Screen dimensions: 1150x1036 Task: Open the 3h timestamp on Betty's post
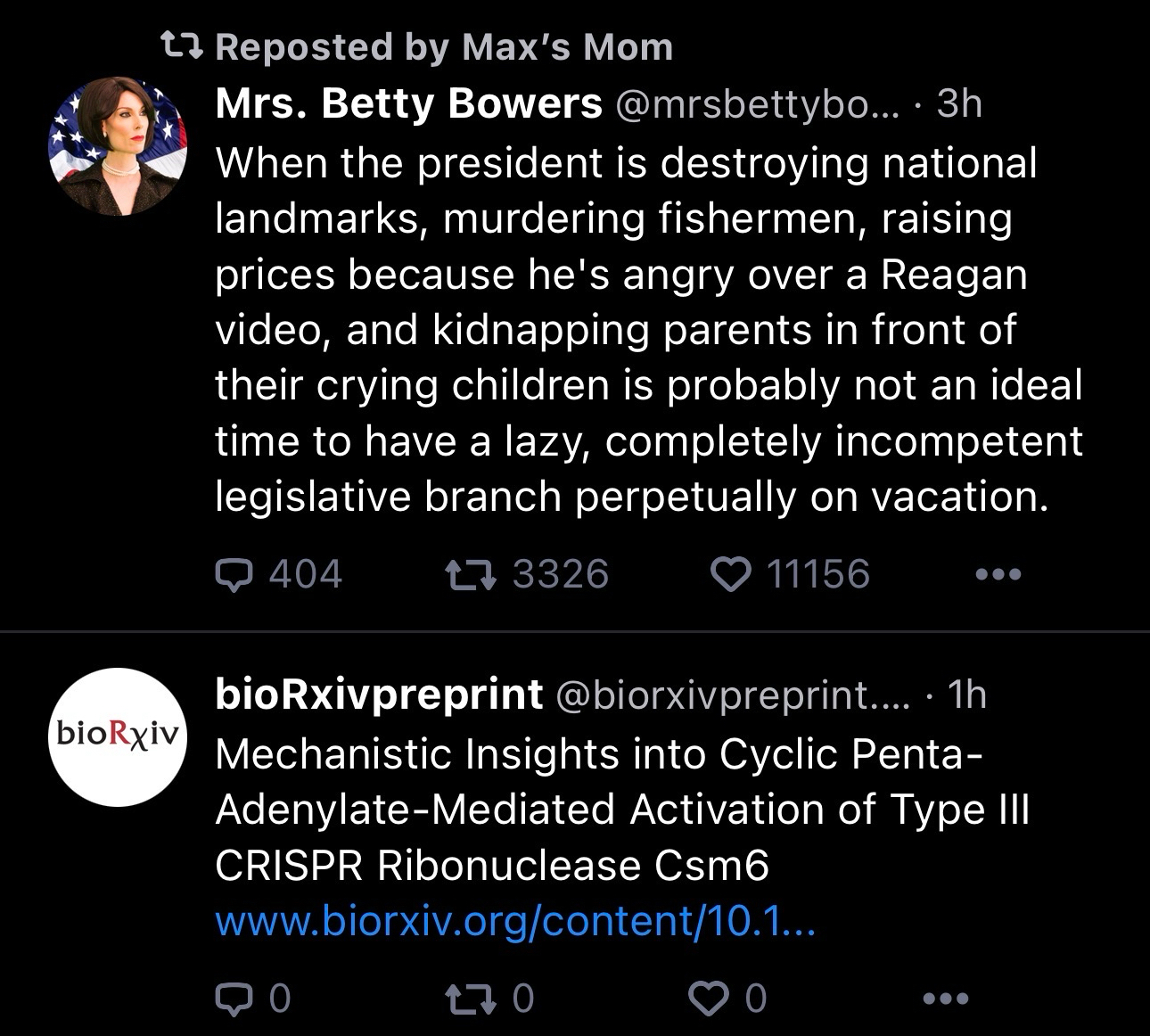[959, 104]
